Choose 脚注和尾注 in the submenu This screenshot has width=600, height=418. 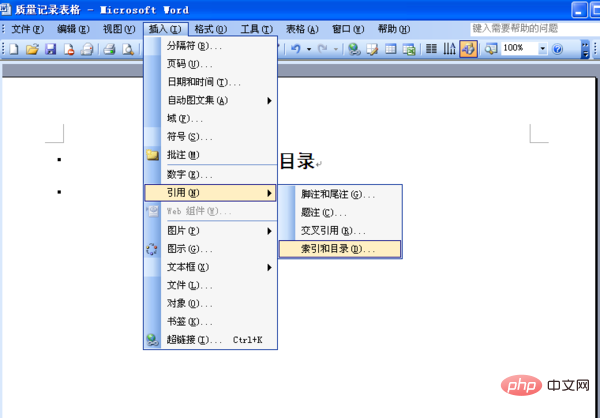338,194
